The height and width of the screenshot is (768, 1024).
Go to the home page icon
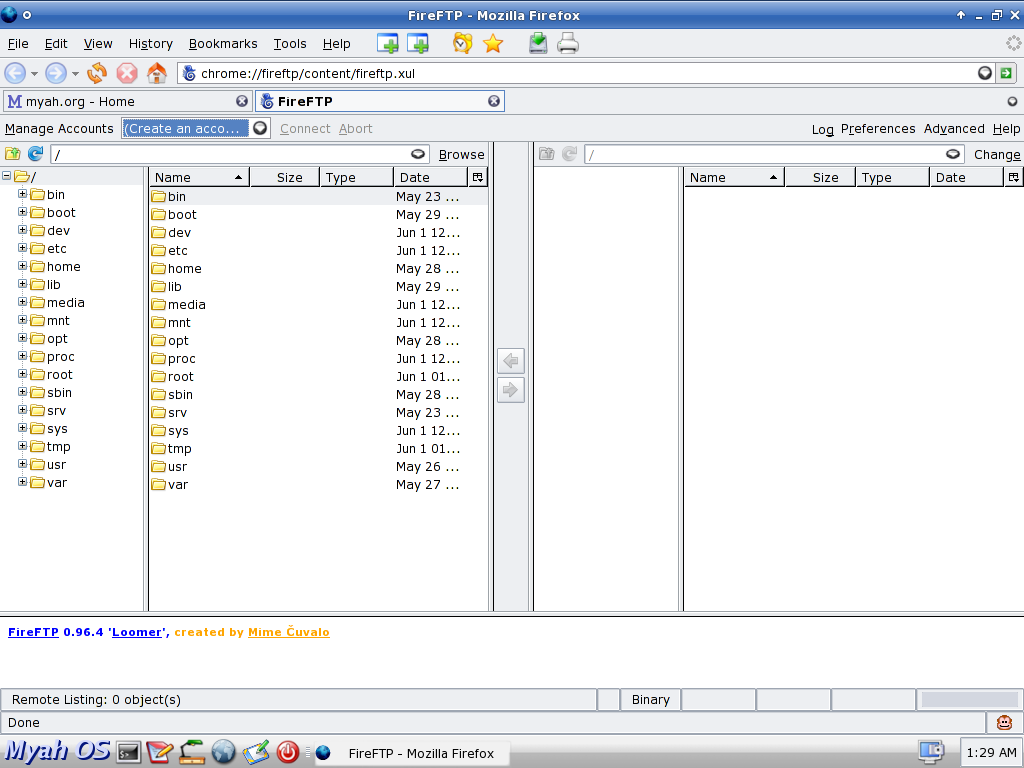coord(157,73)
